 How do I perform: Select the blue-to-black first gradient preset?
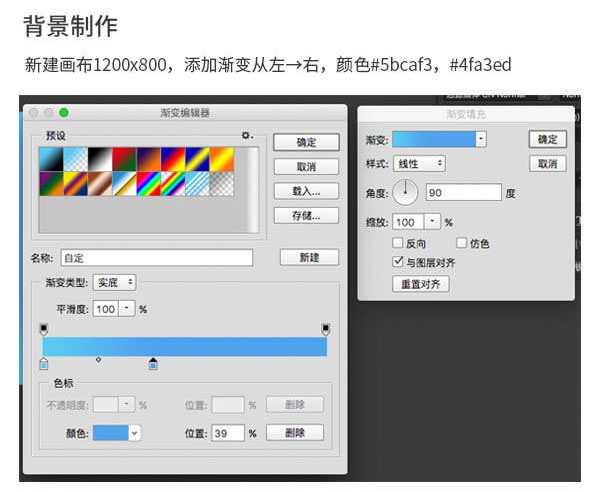[51, 159]
